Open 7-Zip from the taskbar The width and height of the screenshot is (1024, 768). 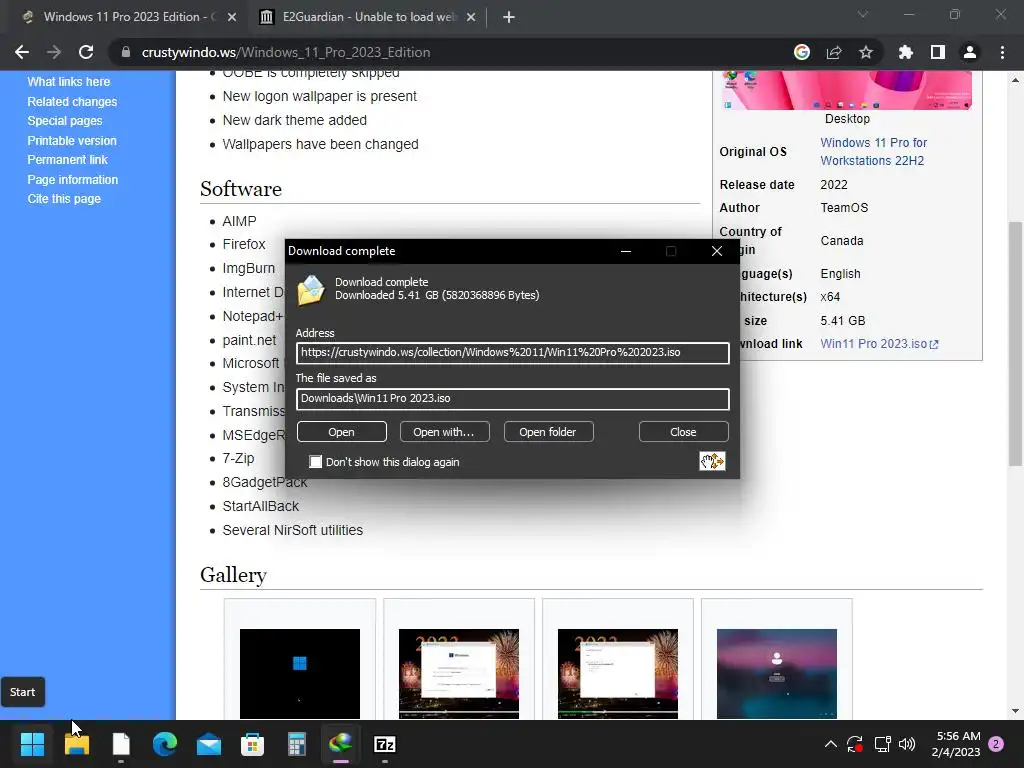(x=385, y=744)
